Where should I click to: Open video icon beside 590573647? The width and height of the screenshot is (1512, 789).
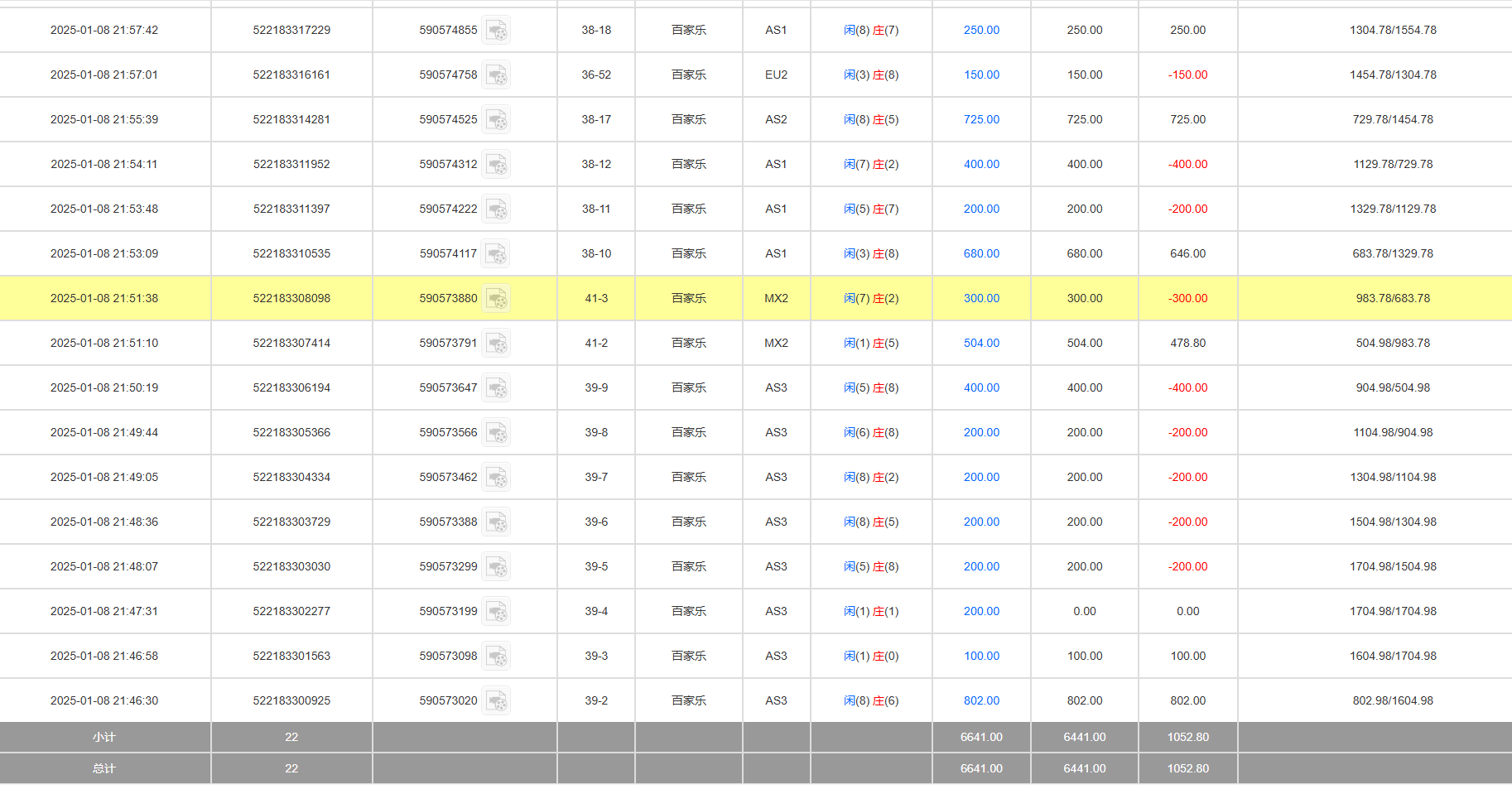point(496,388)
